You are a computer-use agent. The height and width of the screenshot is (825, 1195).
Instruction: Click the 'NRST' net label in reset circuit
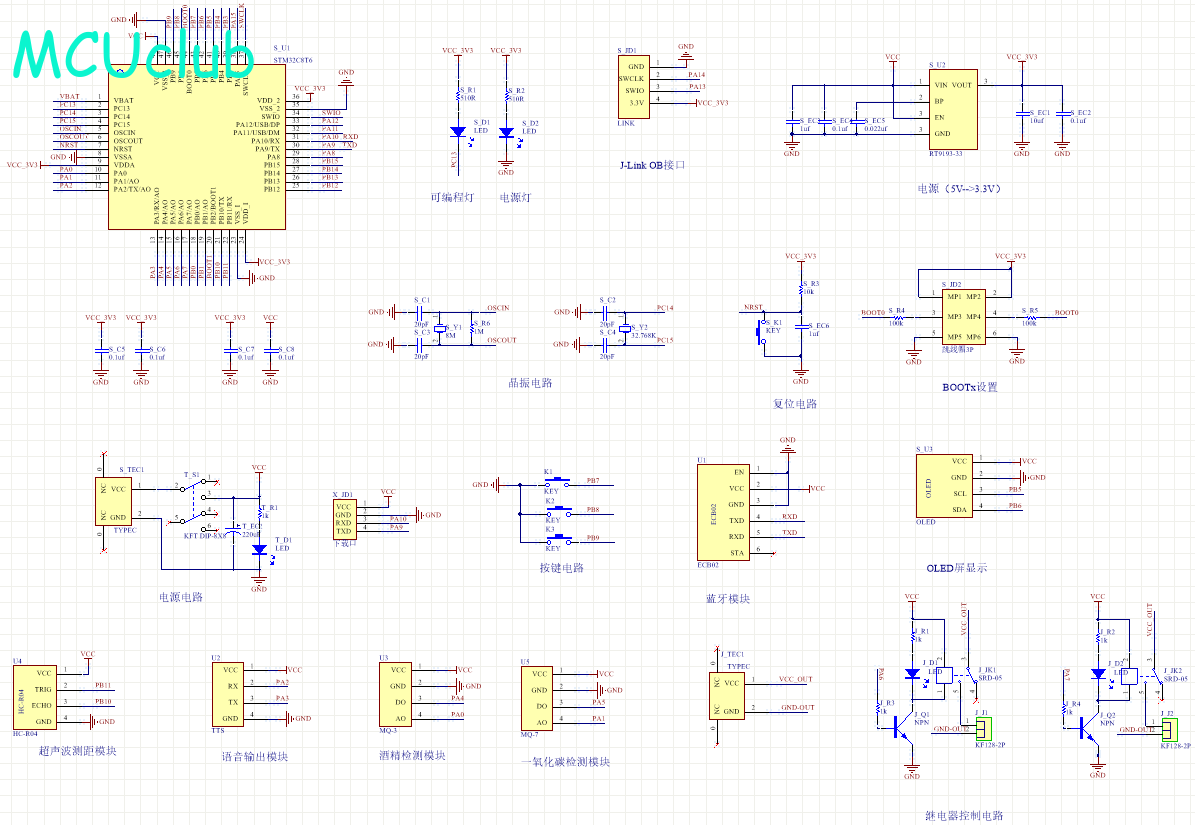pyautogui.click(x=753, y=307)
